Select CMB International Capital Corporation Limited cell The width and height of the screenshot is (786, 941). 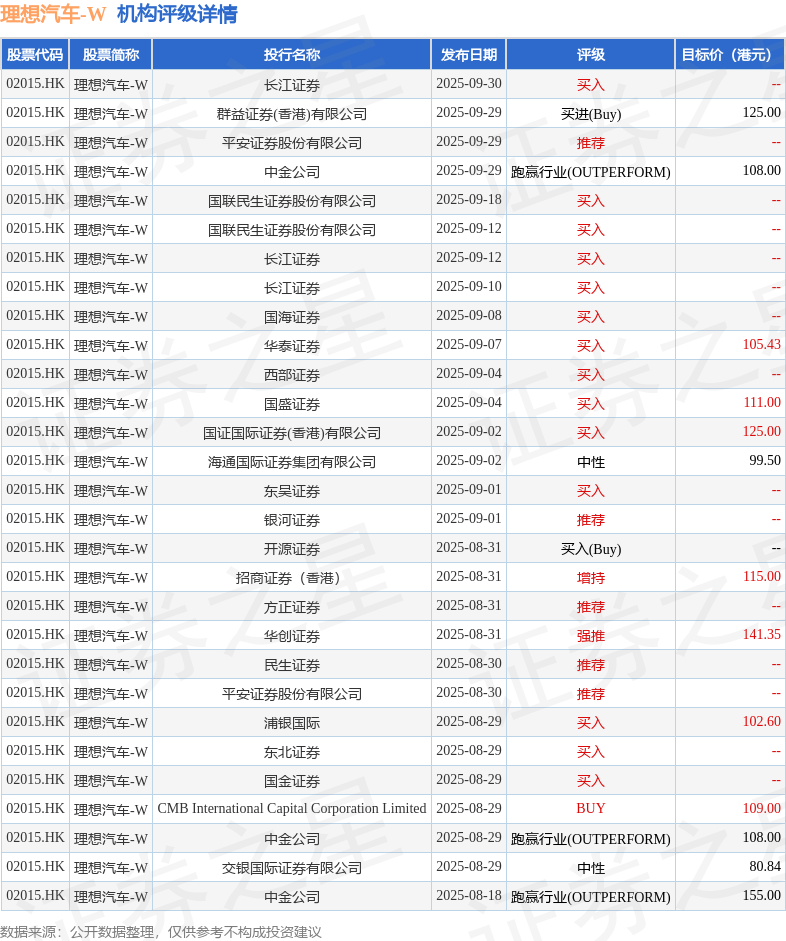tap(292, 810)
